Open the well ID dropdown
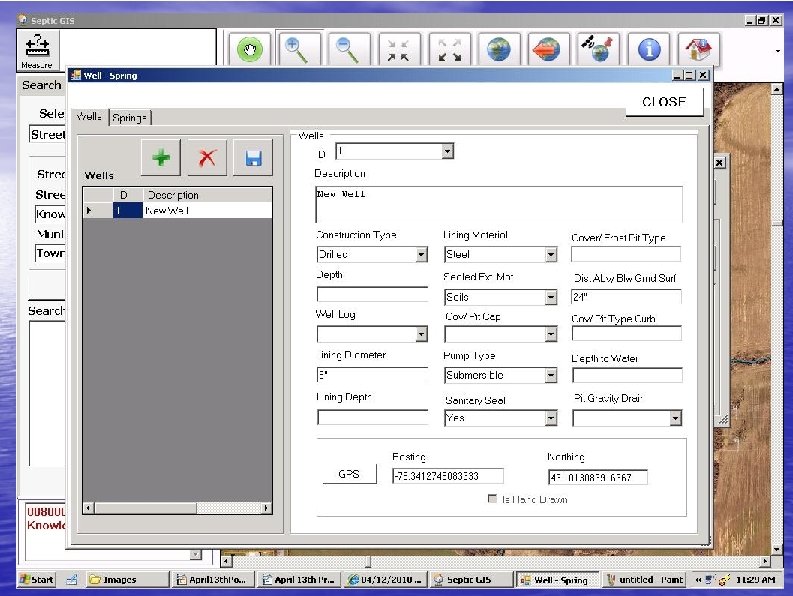This screenshot has height=596, width=793. (x=447, y=151)
